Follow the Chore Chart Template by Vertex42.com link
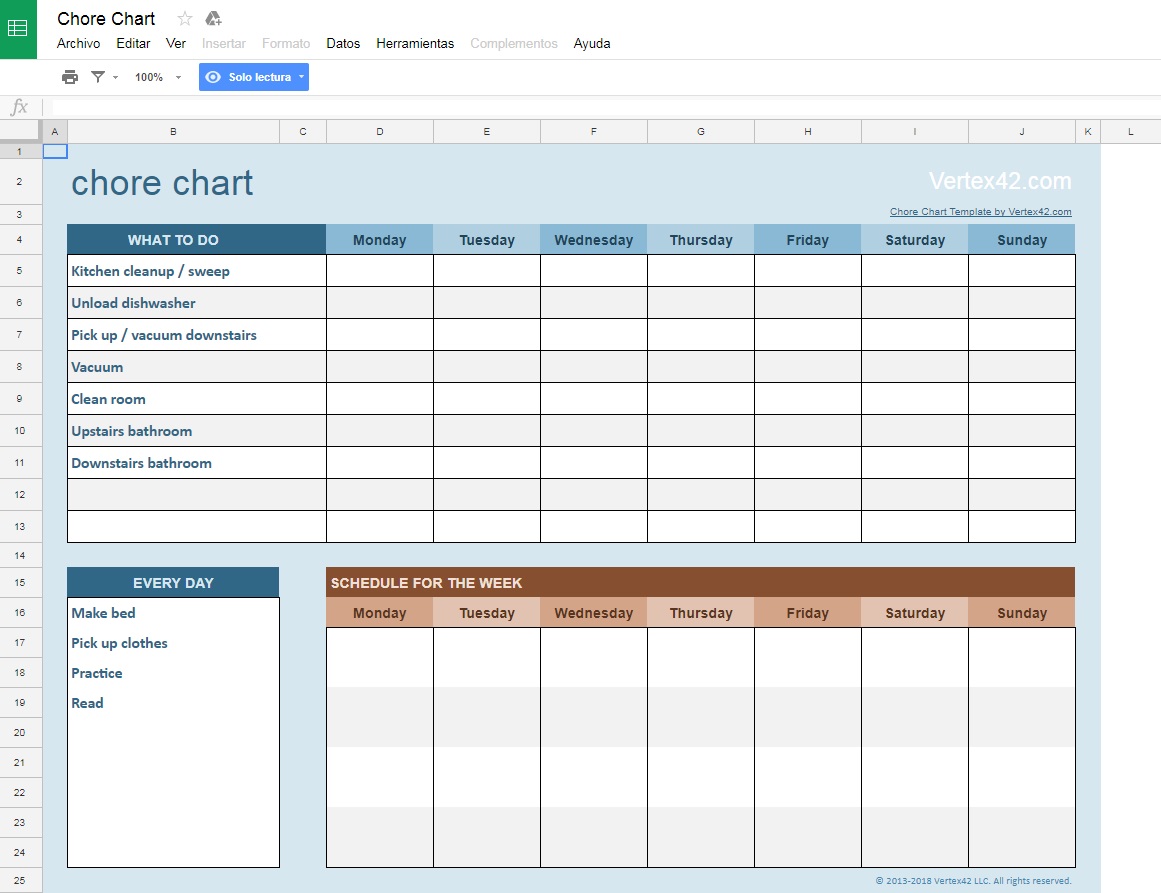Viewport: 1161px width, 893px height. click(980, 212)
